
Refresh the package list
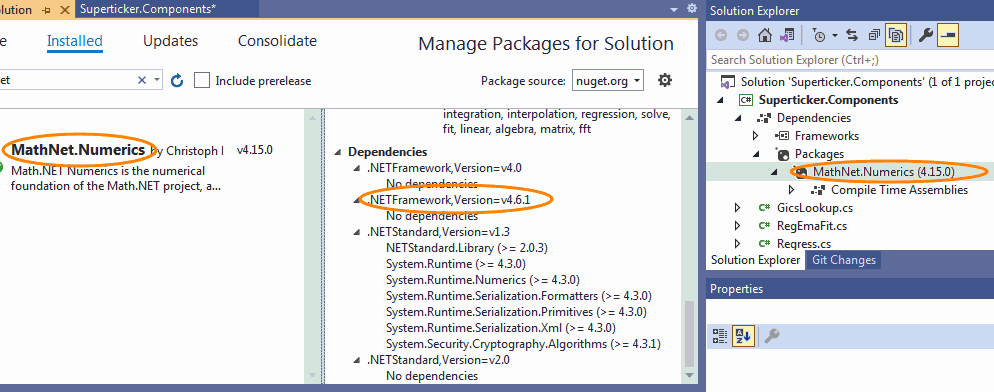pyautogui.click(x=178, y=81)
